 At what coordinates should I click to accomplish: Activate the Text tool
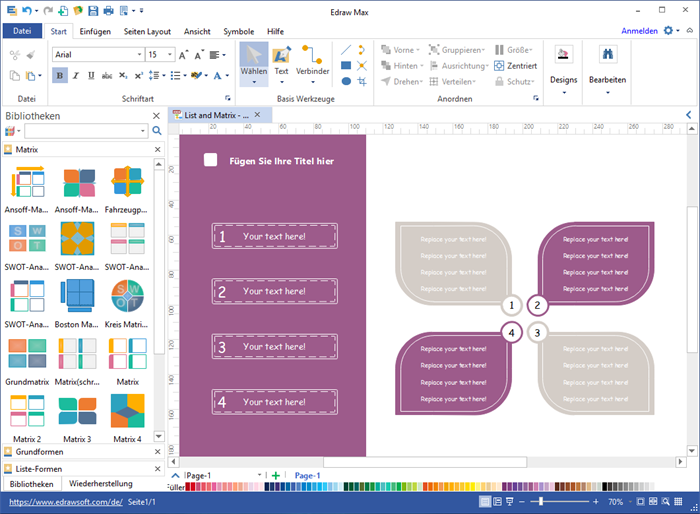pos(282,60)
